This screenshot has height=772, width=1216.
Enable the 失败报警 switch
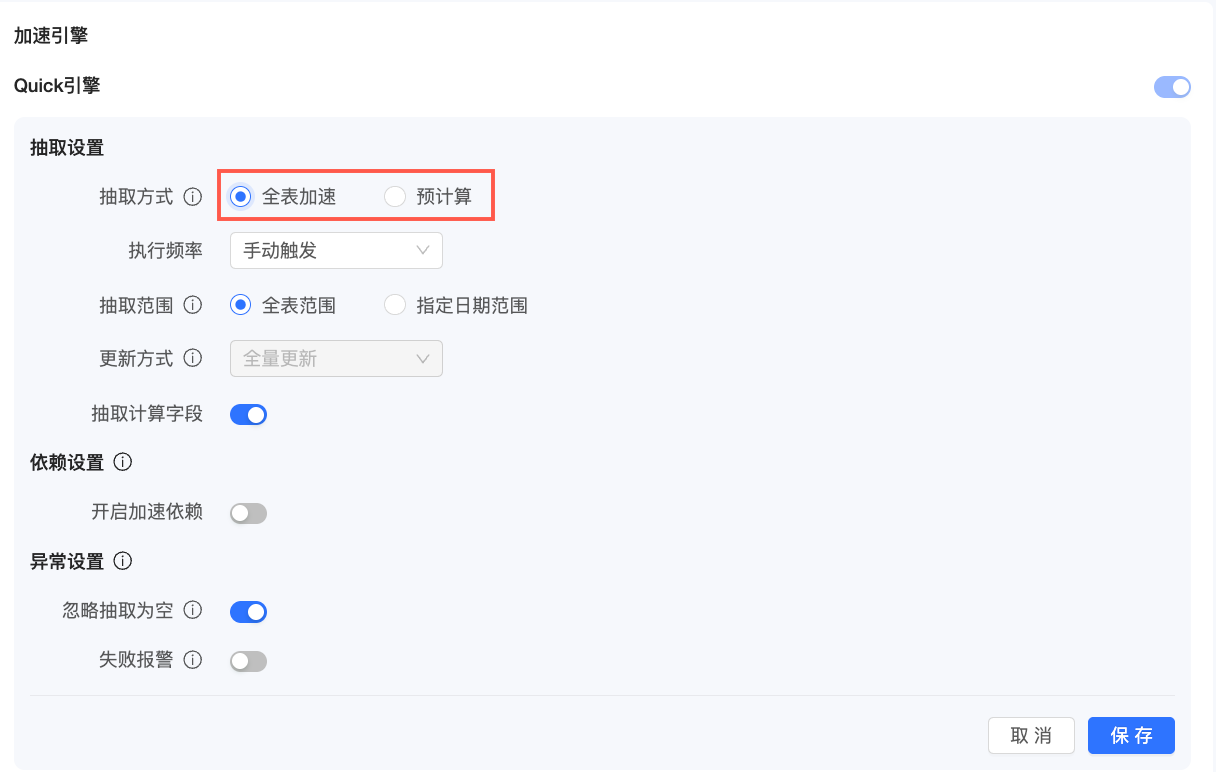(x=248, y=661)
